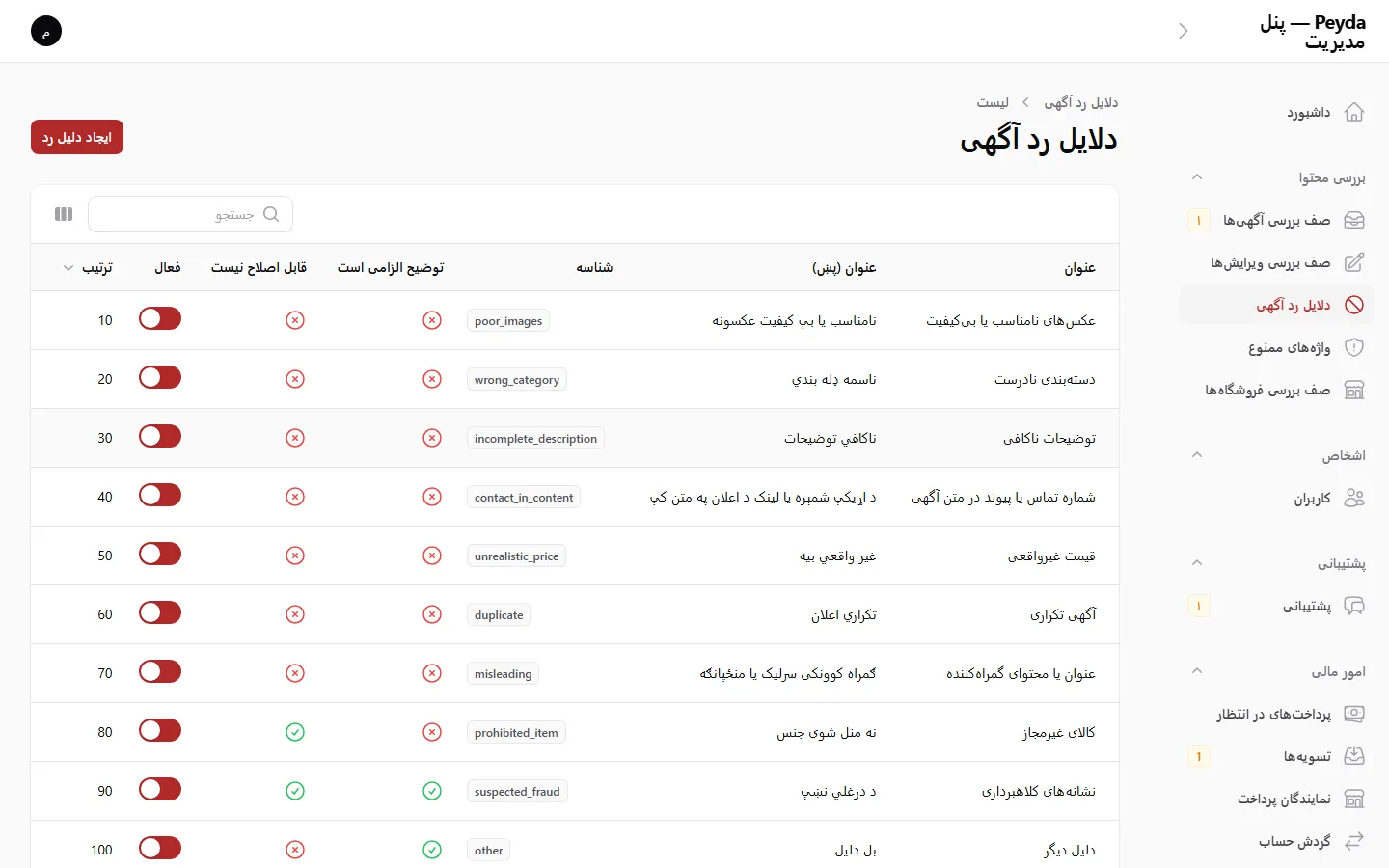Toggle the فعال switch for contact_in_content
1389x868 pixels.
[x=160, y=496]
